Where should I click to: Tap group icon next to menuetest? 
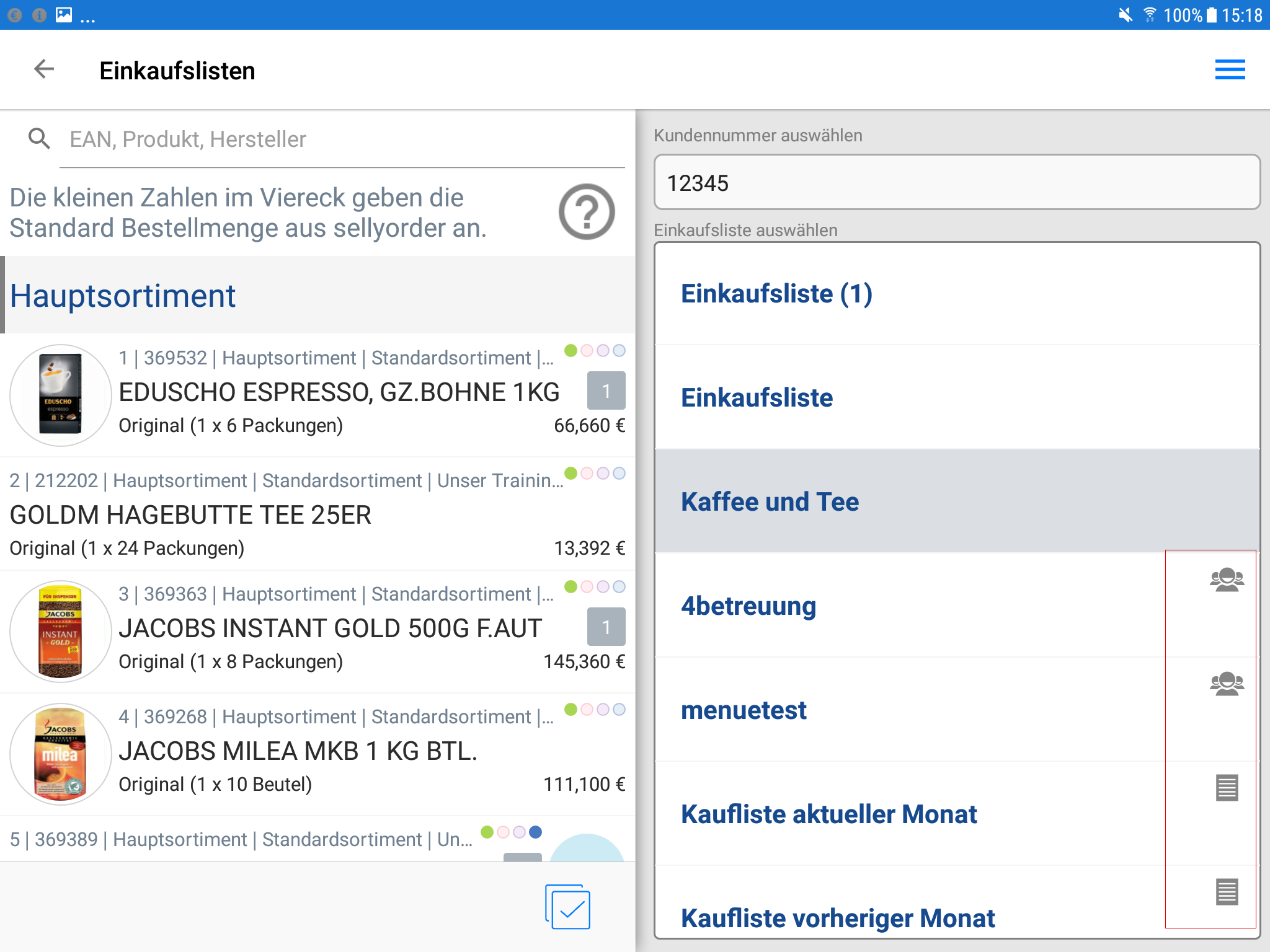click(x=1226, y=684)
